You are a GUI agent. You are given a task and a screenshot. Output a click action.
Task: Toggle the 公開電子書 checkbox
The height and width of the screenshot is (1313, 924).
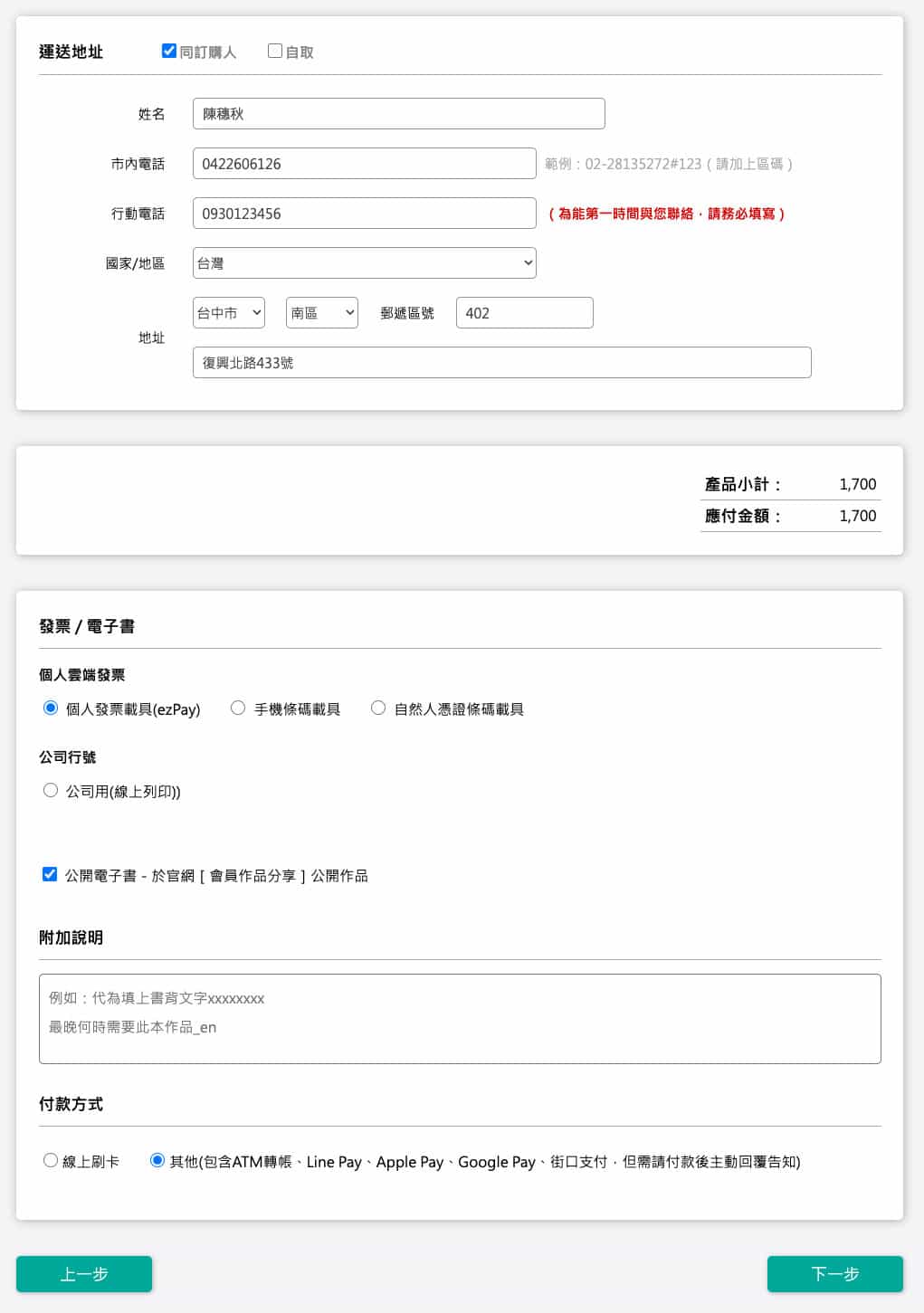coord(50,874)
